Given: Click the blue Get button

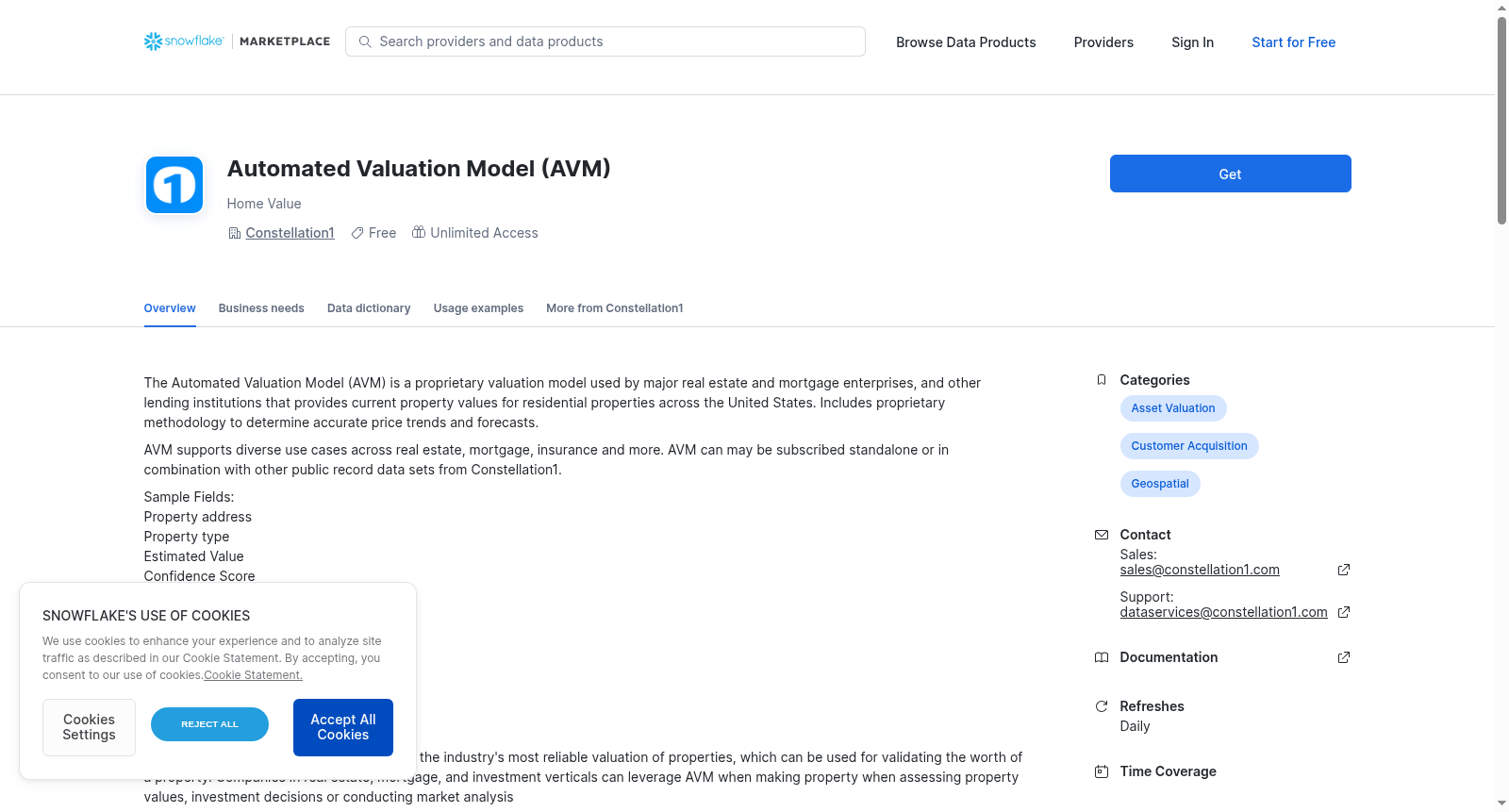Looking at the screenshot, I should click(1230, 174).
